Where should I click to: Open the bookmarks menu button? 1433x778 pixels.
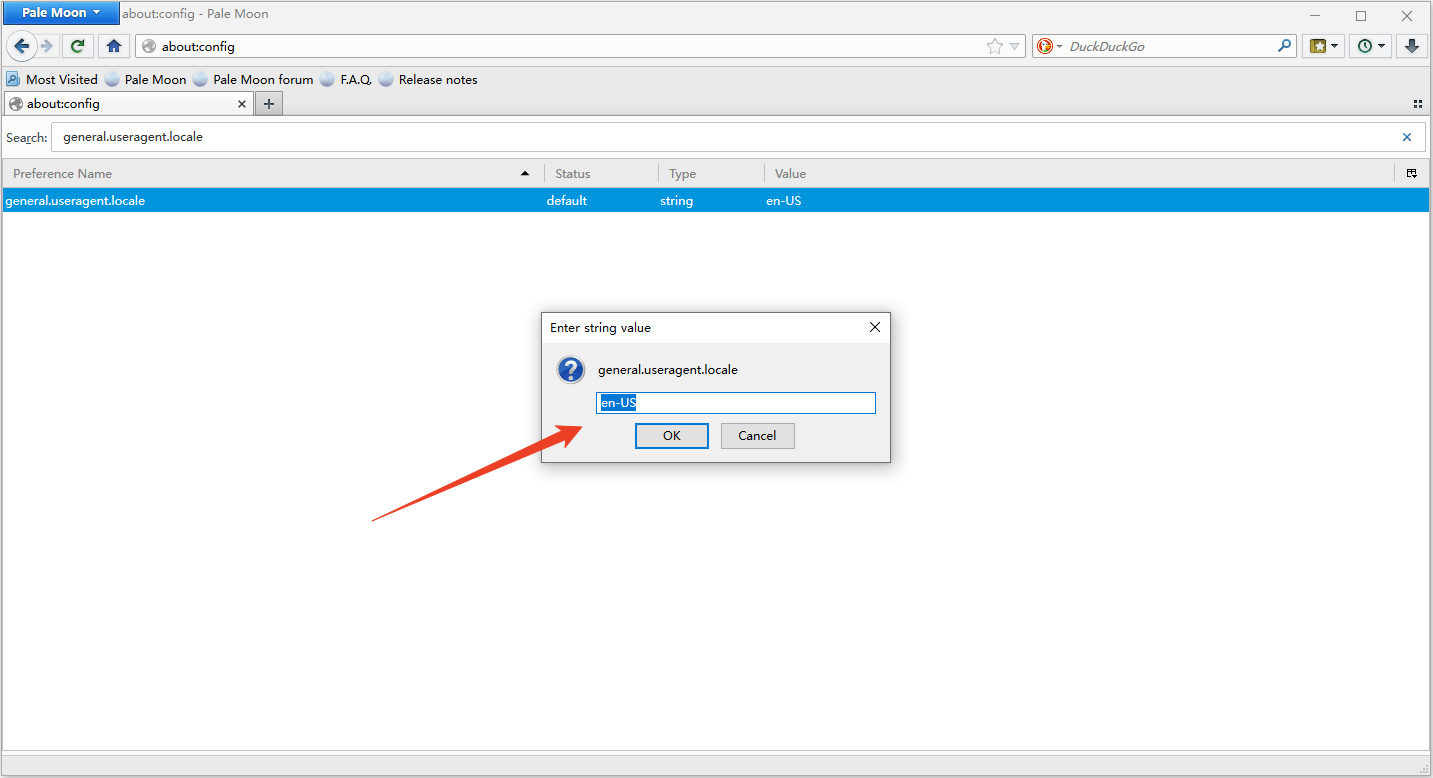tap(1323, 46)
